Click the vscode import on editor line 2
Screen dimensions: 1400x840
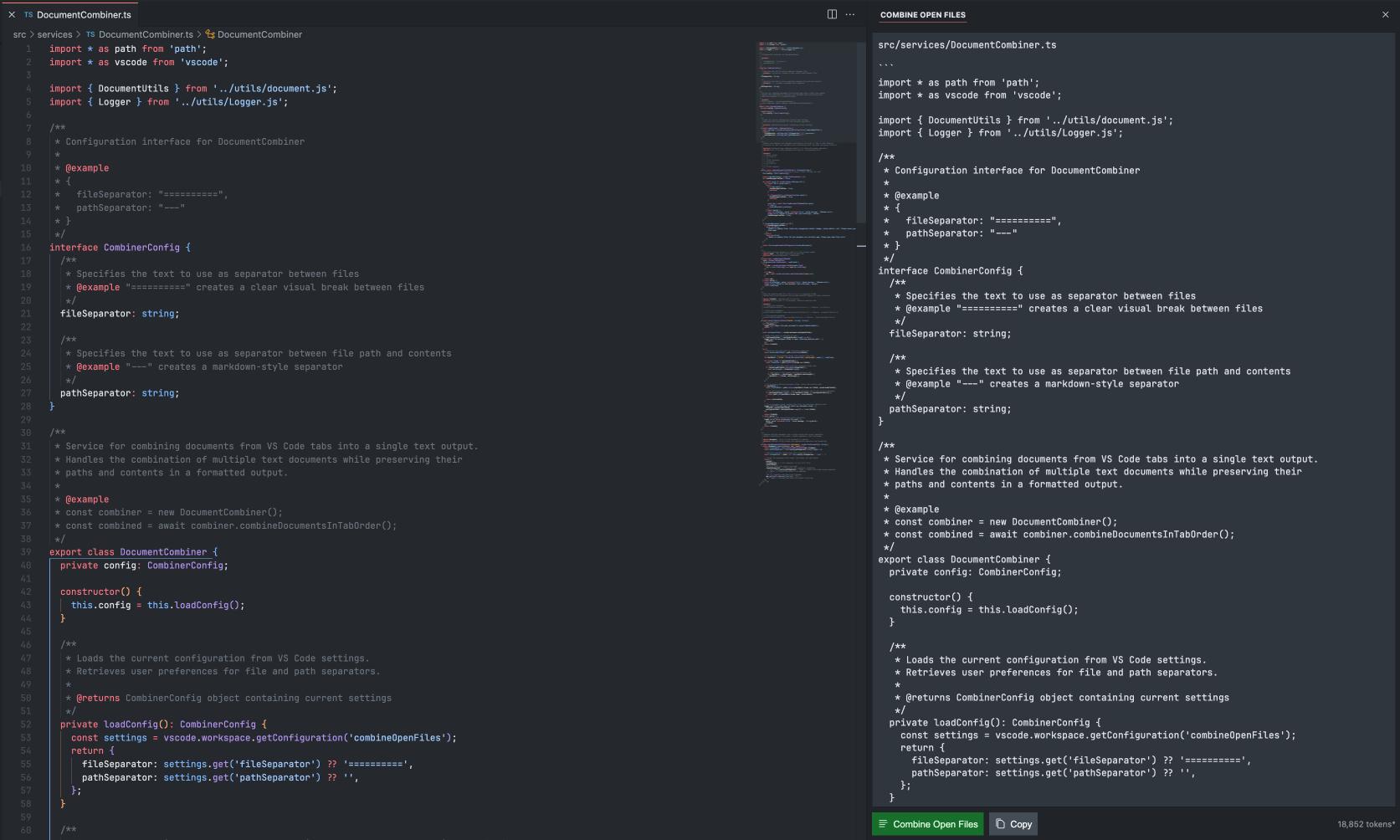click(x=139, y=62)
